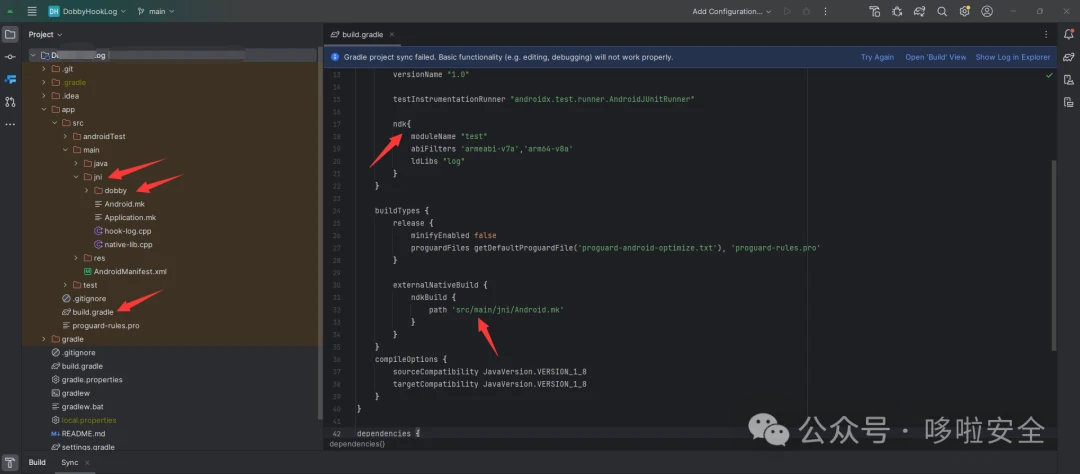Click the editor vertical scrollbar
This screenshot has width=1080, height=474.
1053,255
